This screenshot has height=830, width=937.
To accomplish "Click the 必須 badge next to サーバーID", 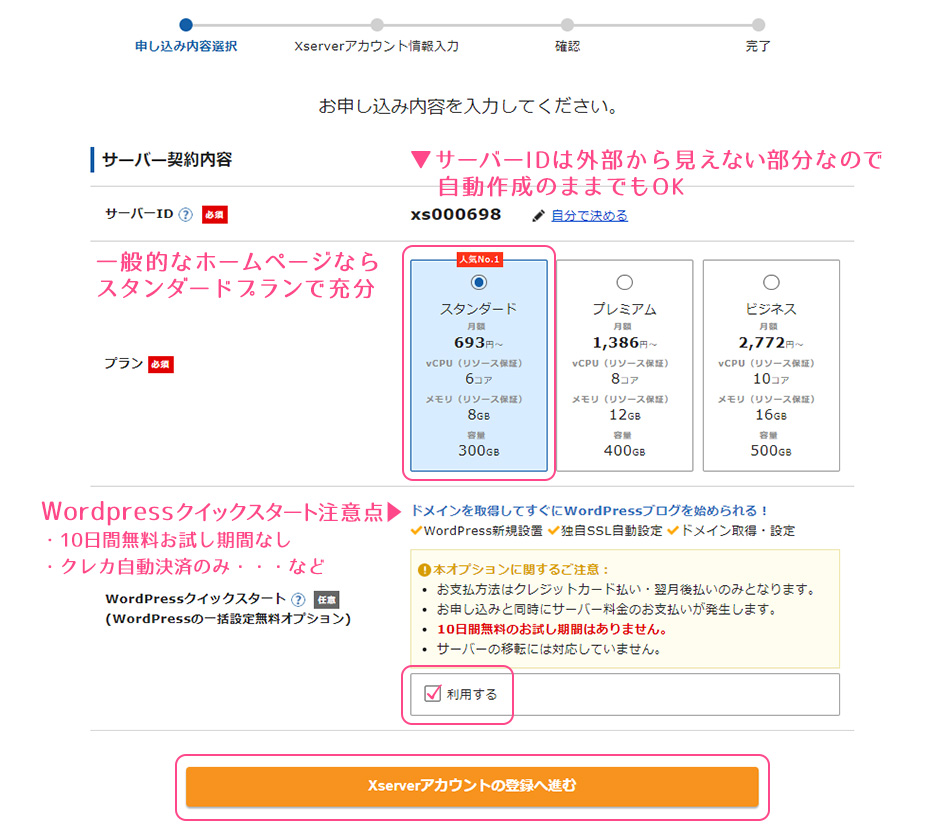I will tap(215, 215).
